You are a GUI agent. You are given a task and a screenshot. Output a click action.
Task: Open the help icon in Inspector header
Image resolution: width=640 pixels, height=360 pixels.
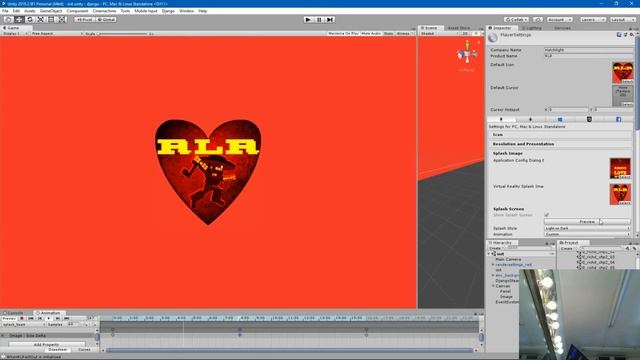[x=619, y=35]
